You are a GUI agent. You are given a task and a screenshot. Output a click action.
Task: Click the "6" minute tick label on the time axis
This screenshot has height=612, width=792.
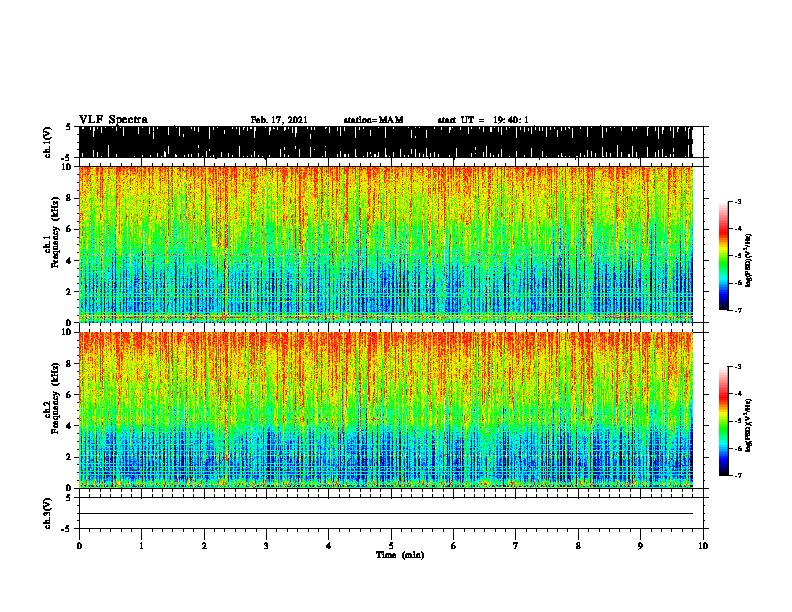(x=454, y=546)
